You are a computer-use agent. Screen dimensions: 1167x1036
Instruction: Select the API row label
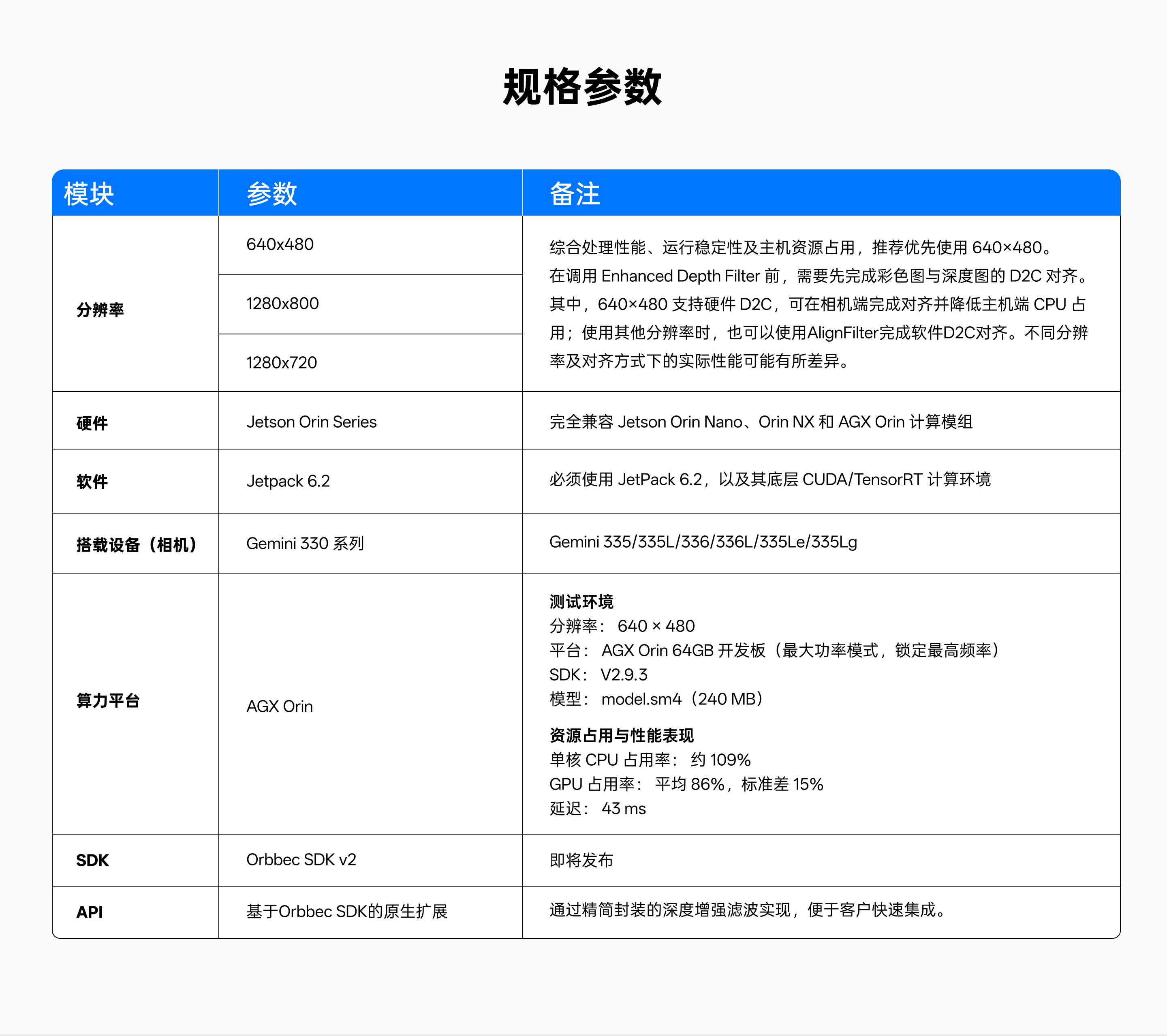pos(89,912)
